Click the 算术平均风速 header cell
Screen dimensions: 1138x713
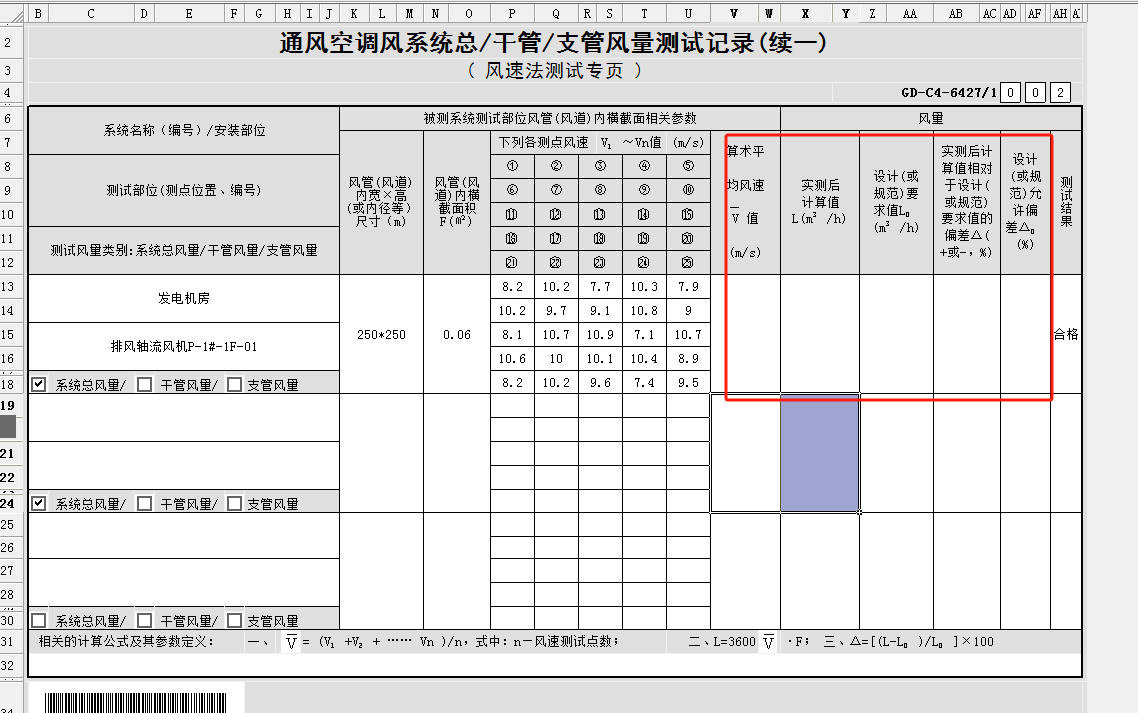745,202
